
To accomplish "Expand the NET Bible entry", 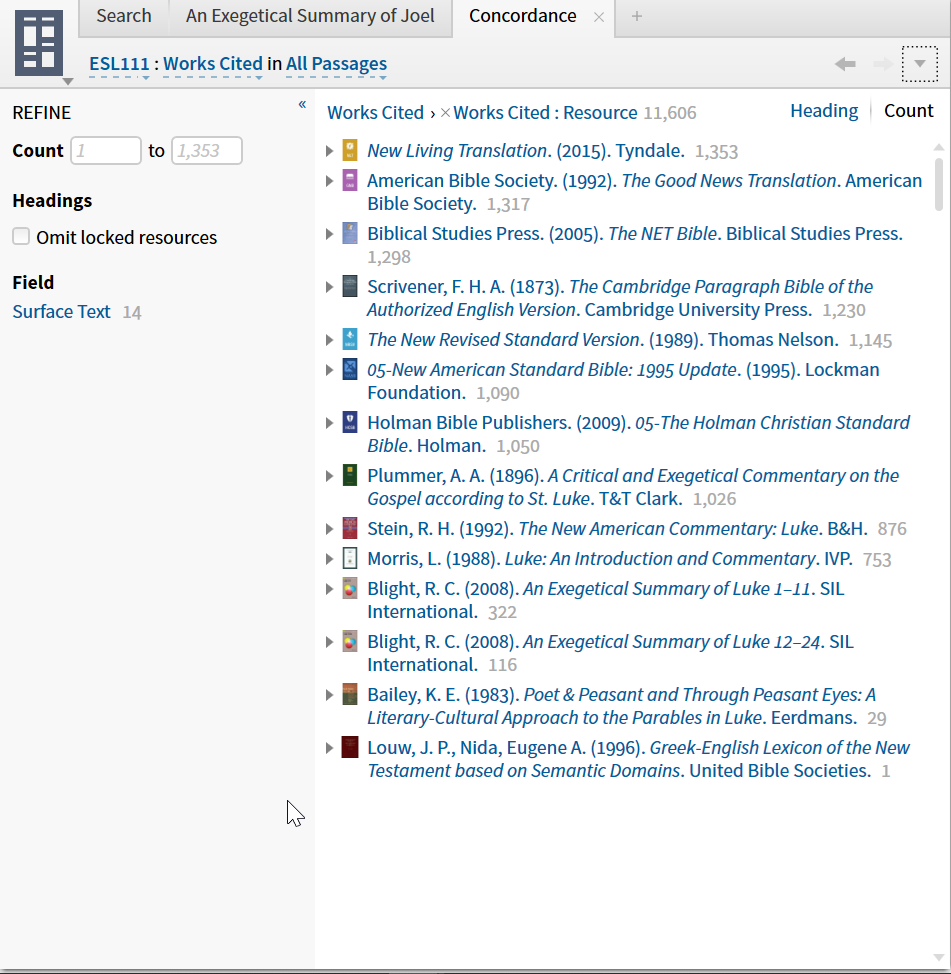I will (x=330, y=233).
